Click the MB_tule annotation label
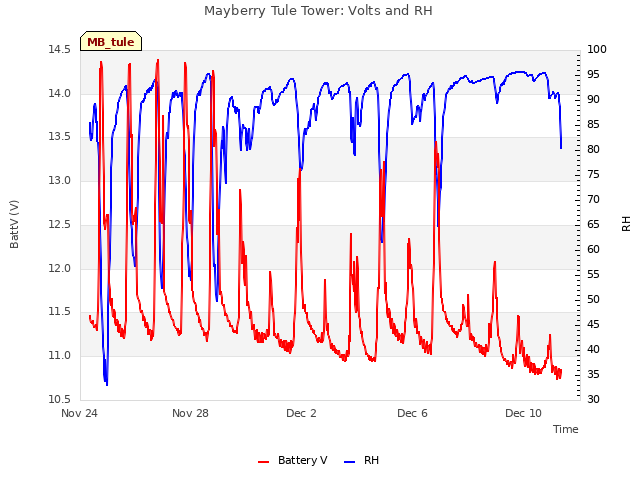This screenshot has width=640, height=480. click(x=111, y=41)
